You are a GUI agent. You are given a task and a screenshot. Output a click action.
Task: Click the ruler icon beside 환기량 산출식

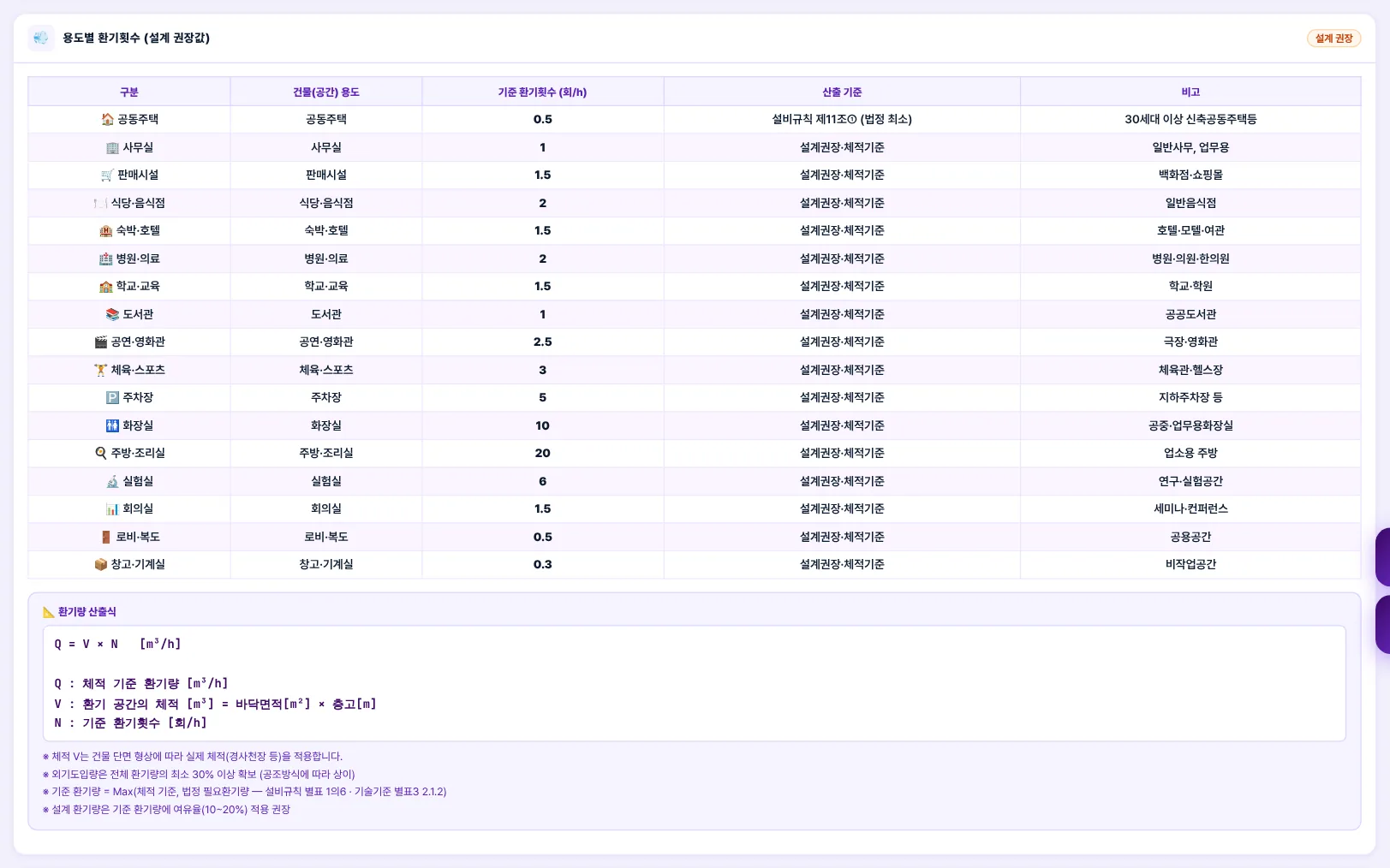[x=49, y=612]
